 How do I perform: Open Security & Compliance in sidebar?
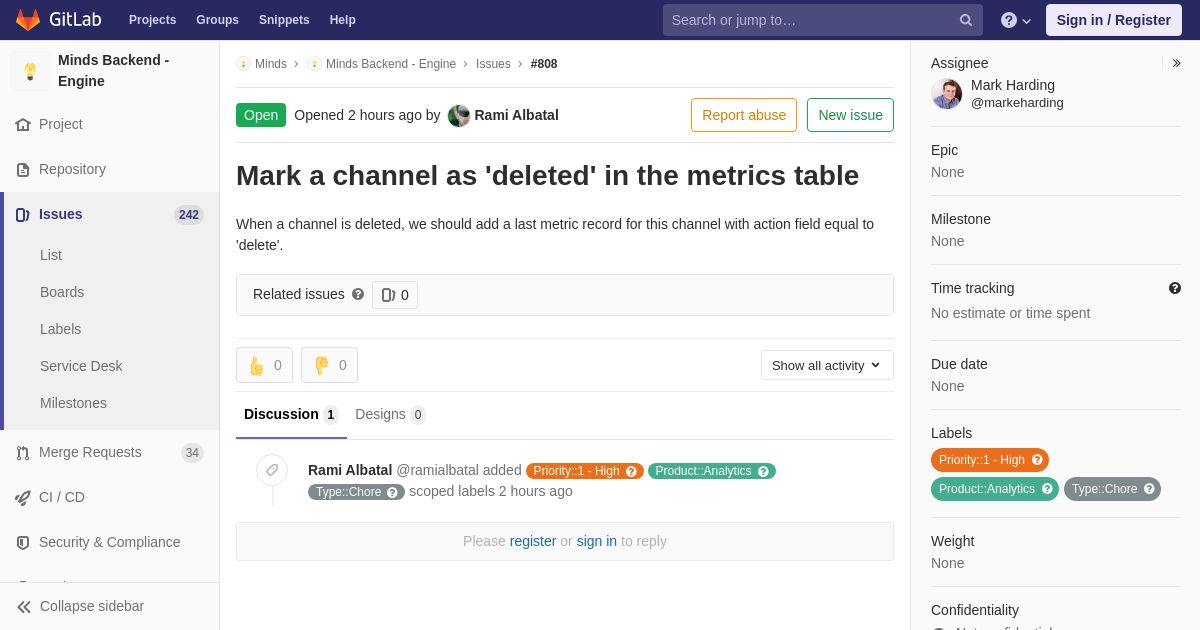(x=110, y=542)
